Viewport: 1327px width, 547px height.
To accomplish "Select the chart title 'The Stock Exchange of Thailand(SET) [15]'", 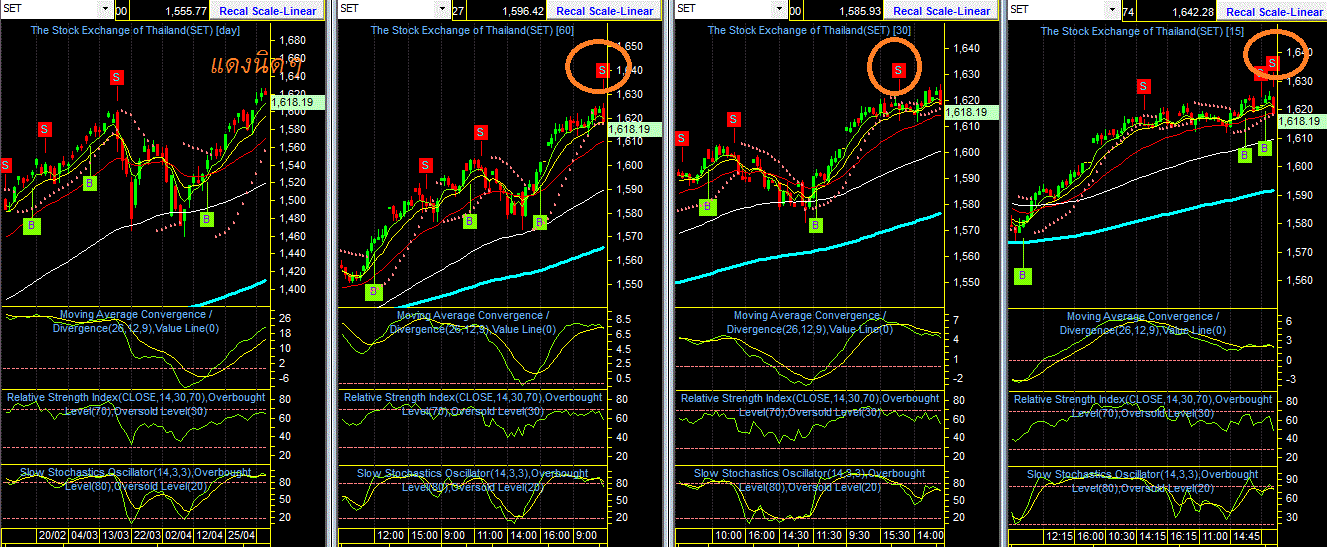I will pos(1143,31).
